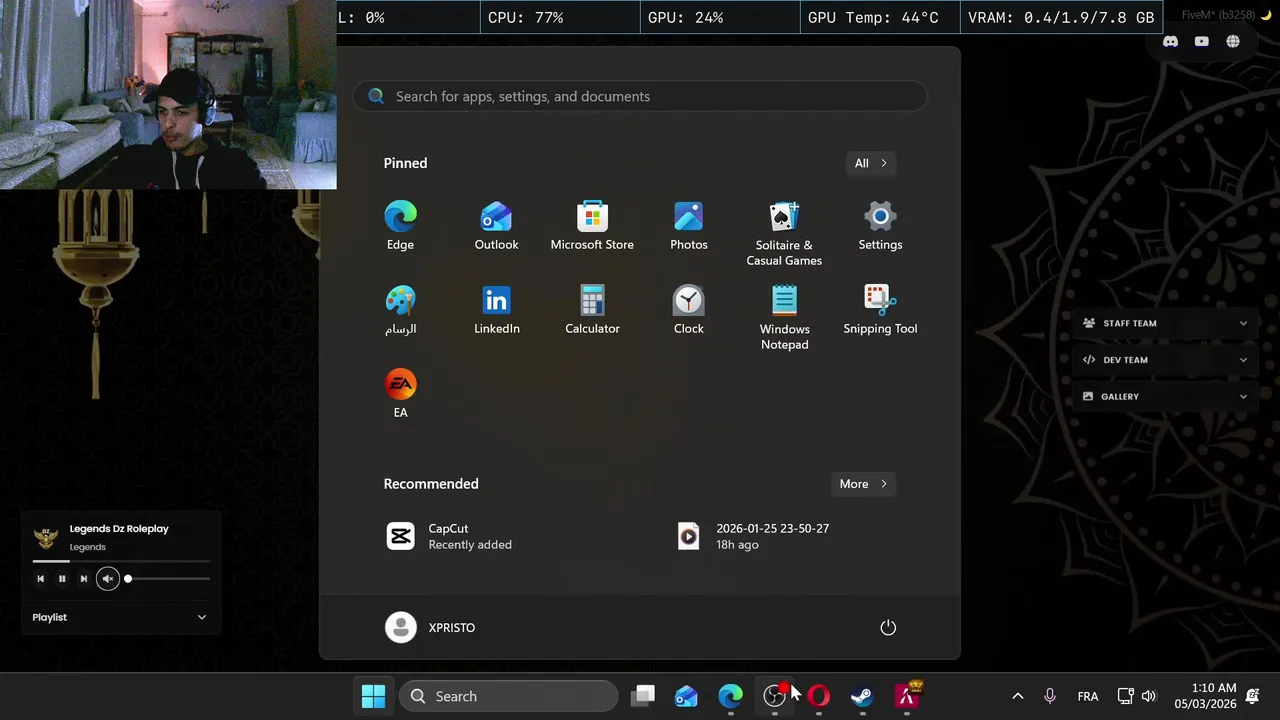Skip to previous track in music player
This screenshot has height=720, width=1280.
(x=40, y=578)
